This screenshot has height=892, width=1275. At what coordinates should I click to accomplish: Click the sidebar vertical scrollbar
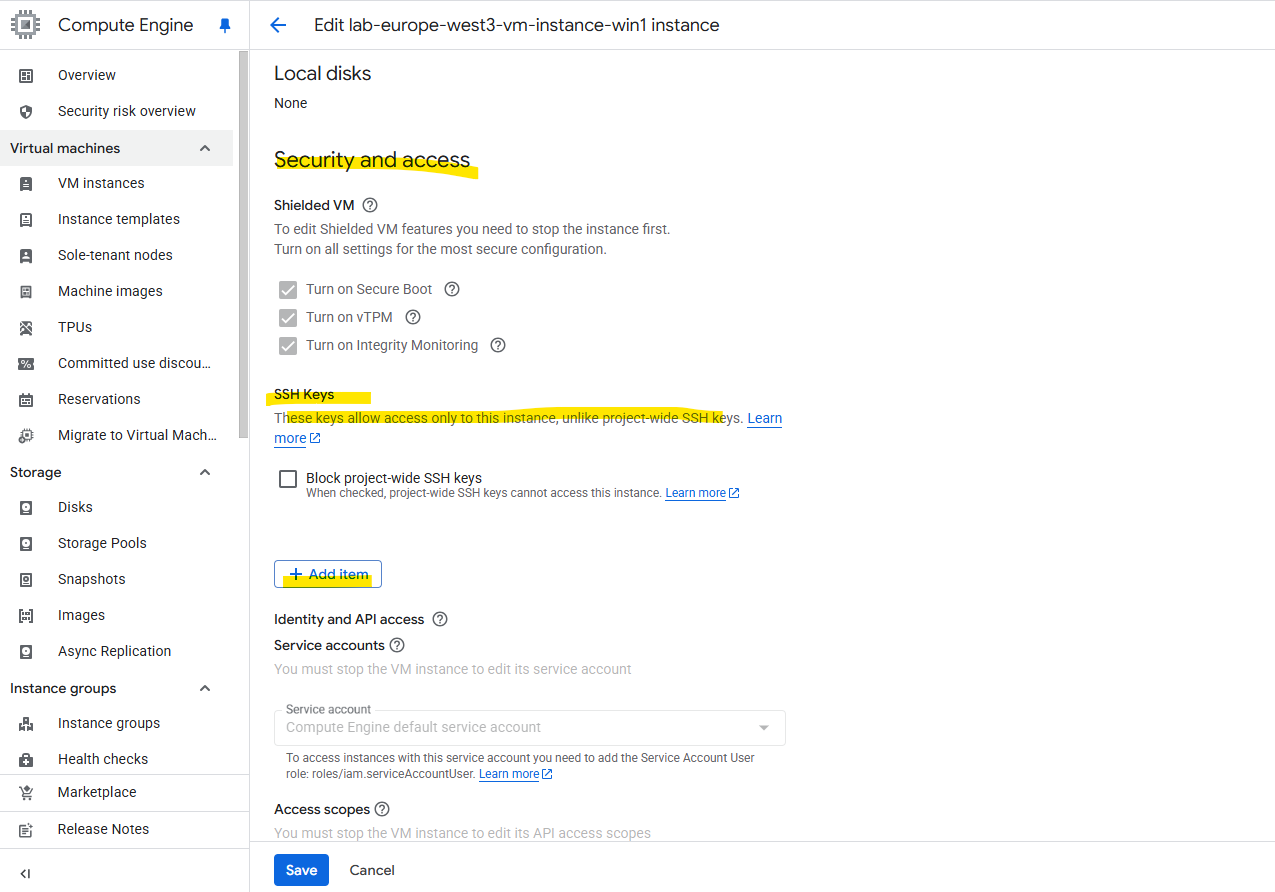click(x=243, y=245)
